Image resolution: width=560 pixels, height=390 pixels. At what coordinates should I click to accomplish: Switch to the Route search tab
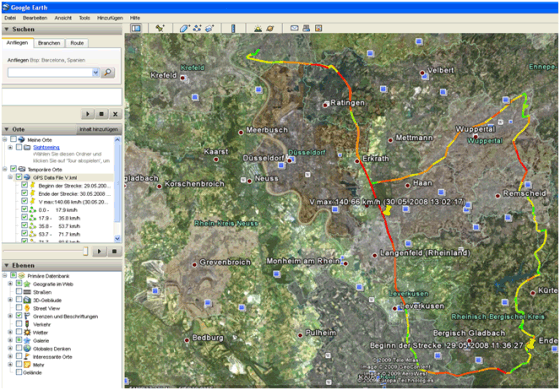point(77,43)
